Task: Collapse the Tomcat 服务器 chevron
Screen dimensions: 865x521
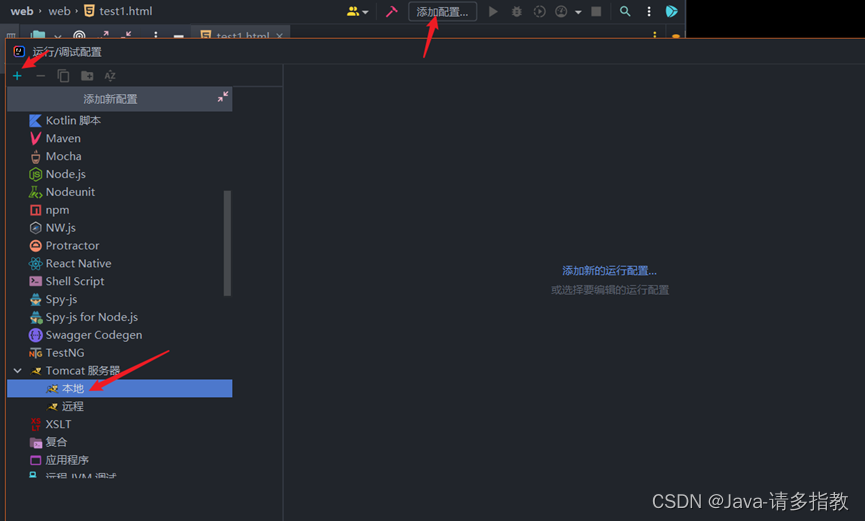Action: point(18,370)
